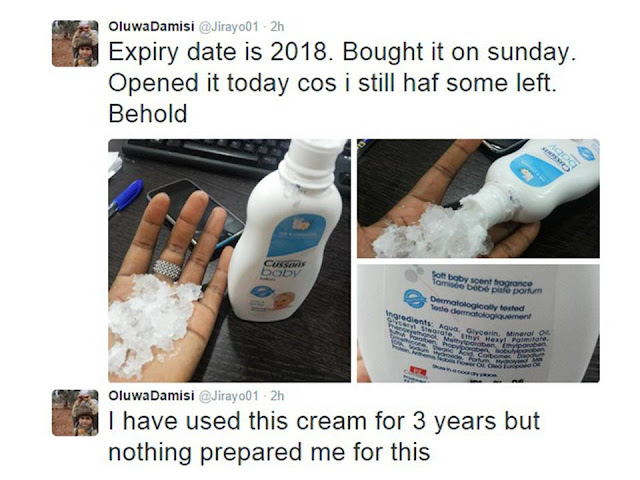
Task: Click the 'nothing prepared me for this' line
Action: [269, 452]
